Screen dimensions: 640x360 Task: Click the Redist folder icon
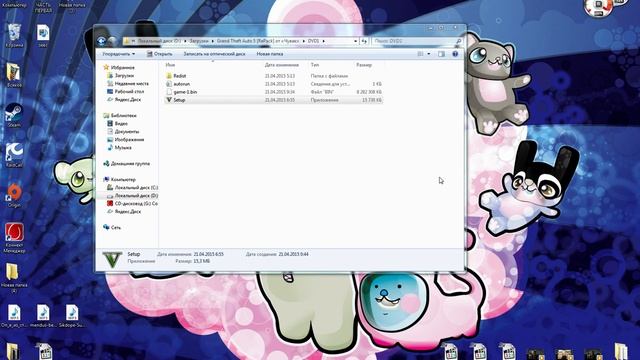point(169,76)
